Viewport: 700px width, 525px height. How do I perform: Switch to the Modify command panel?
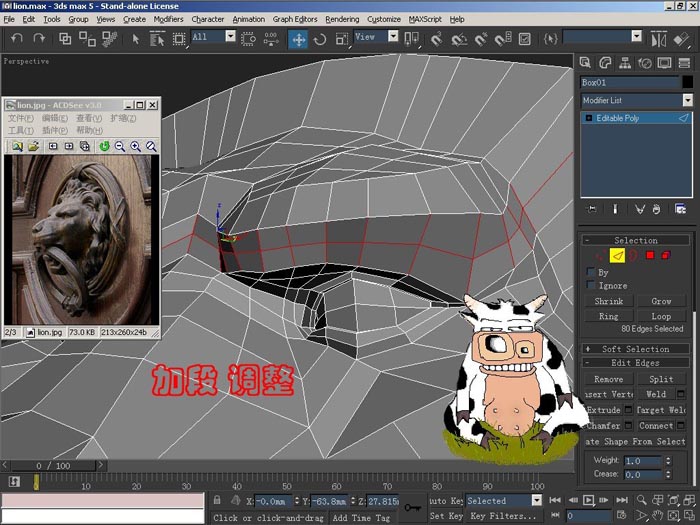605,62
